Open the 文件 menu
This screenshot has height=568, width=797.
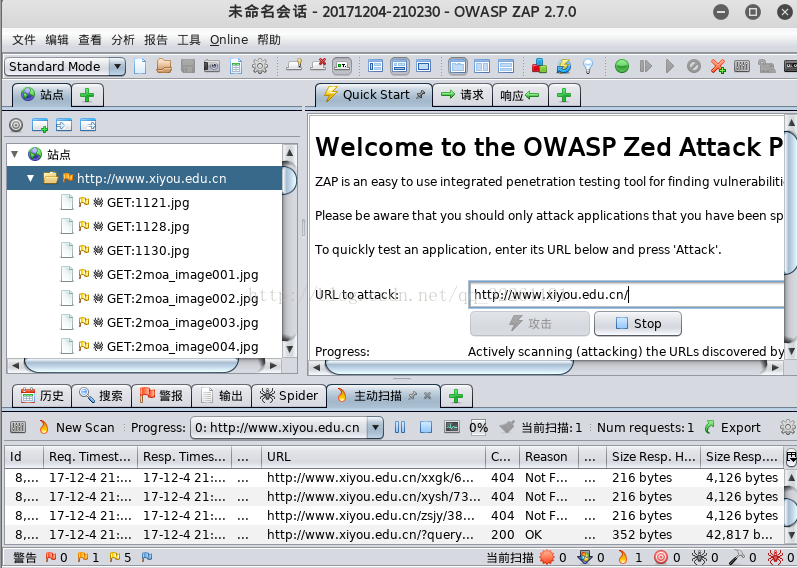23,40
